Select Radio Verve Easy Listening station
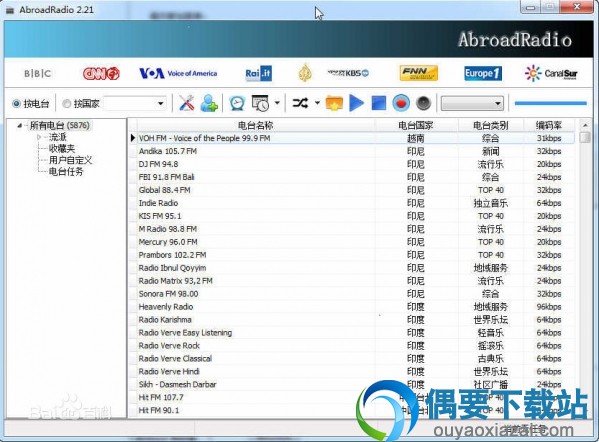Image resolution: width=599 pixels, height=442 pixels. click(355, 333)
